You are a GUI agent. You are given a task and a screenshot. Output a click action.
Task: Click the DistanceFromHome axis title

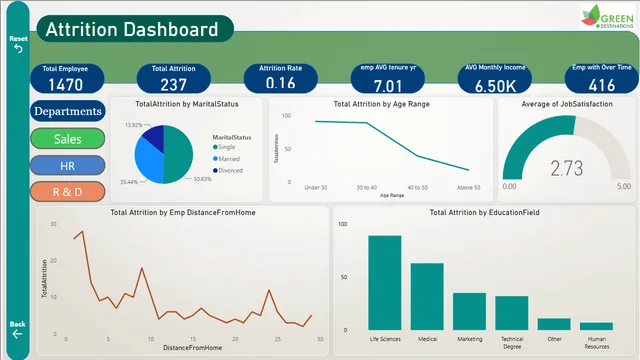193,348
